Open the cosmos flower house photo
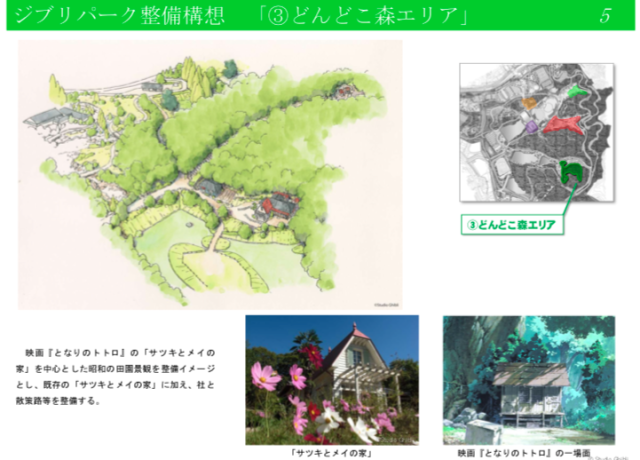This screenshot has width=640, height=460. point(332,380)
